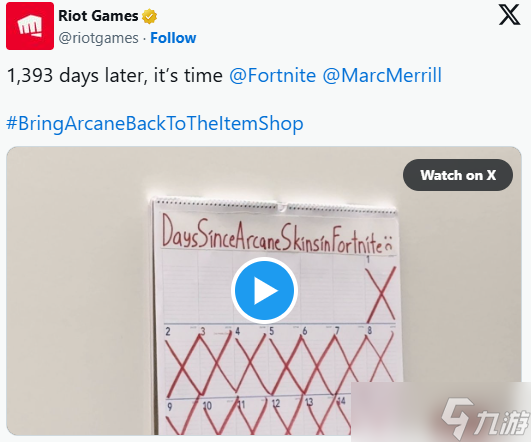Click the Watch on X button
This screenshot has height=442, width=531.
point(458,175)
